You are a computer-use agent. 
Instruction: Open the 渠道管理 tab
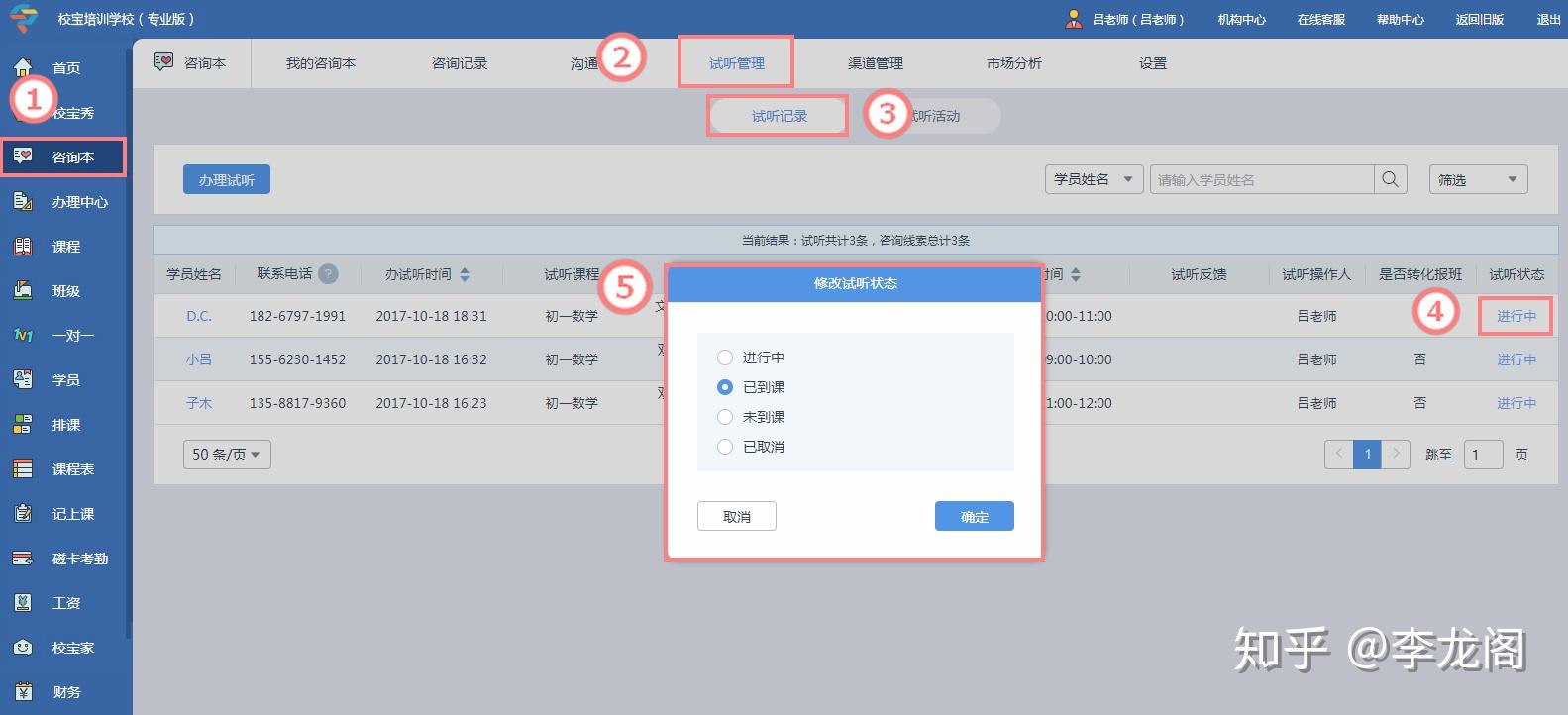coord(876,63)
